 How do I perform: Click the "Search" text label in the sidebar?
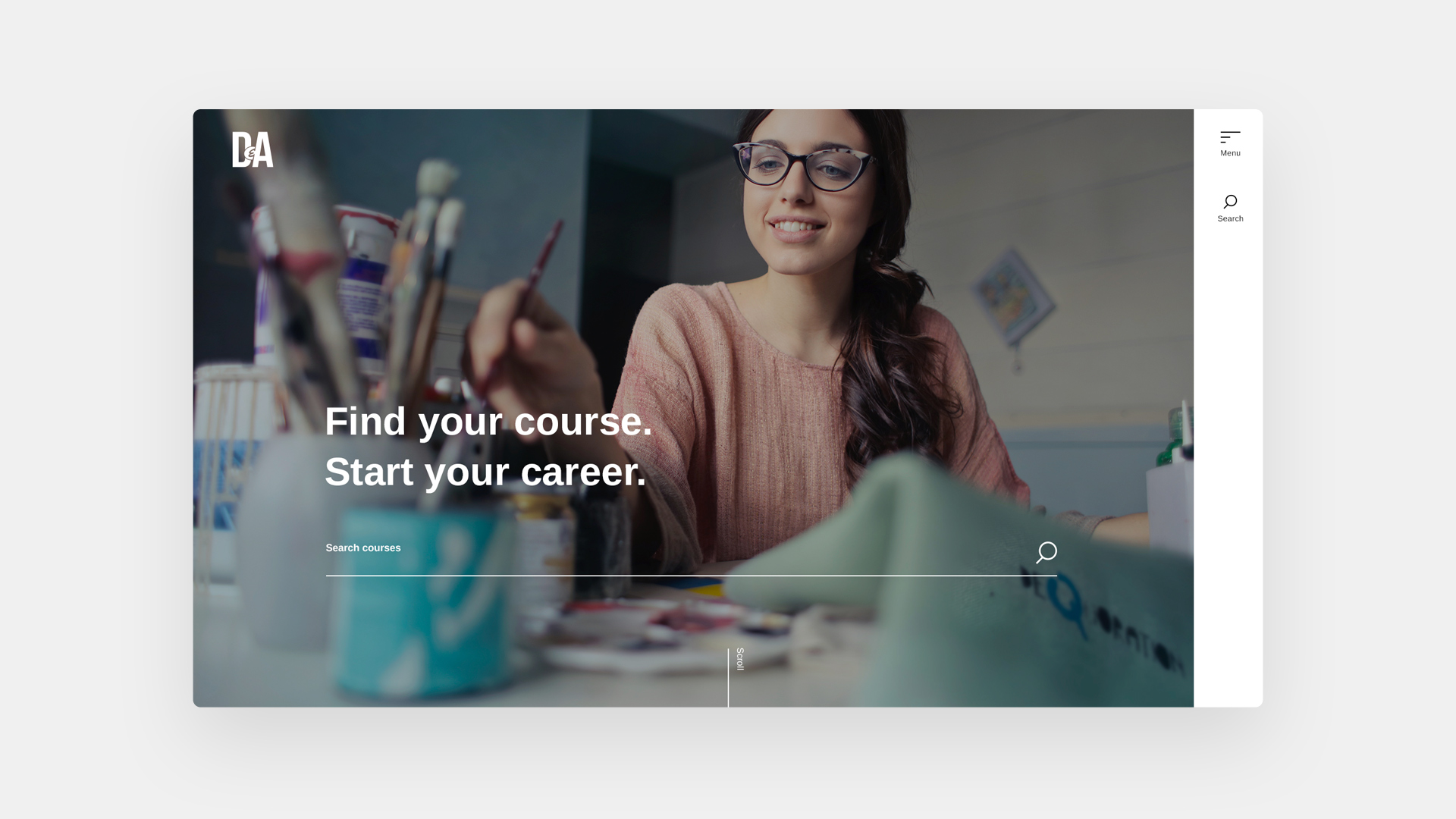1230,218
